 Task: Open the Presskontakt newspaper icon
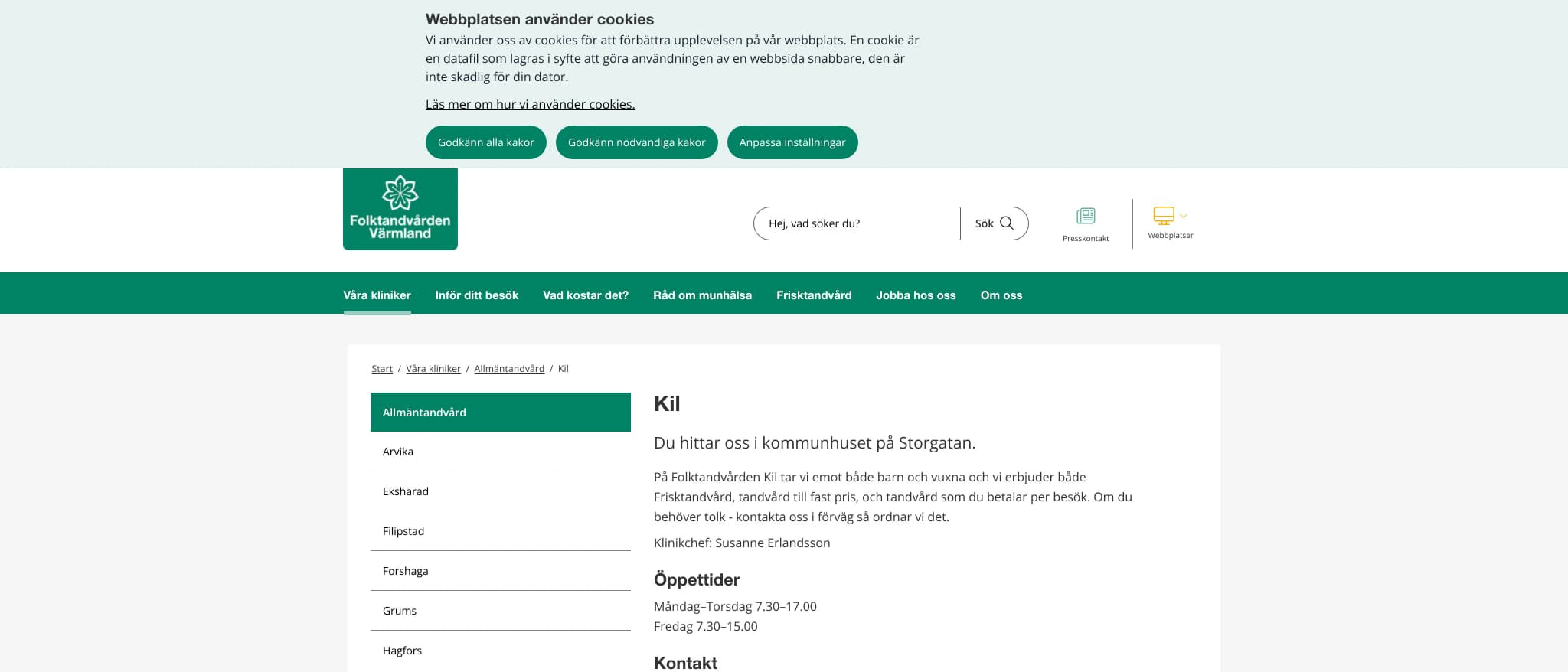pyautogui.click(x=1086, y=216)
